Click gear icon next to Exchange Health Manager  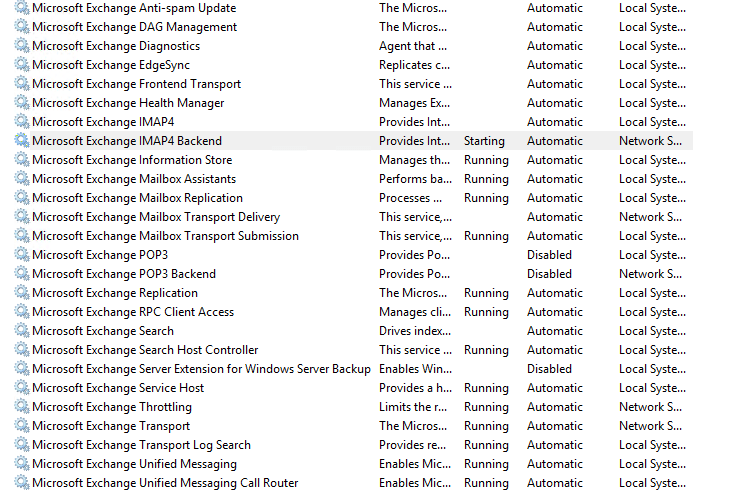[x=22, y=103]
